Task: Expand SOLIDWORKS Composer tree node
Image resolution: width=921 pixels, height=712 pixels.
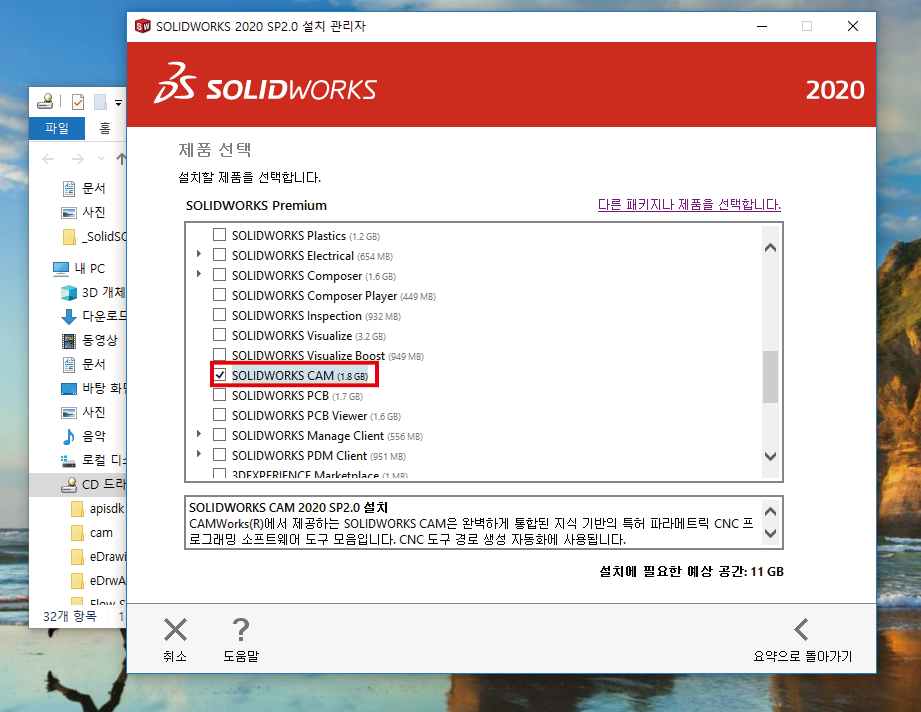Action: pyautogui.click(x=199, y=274)
